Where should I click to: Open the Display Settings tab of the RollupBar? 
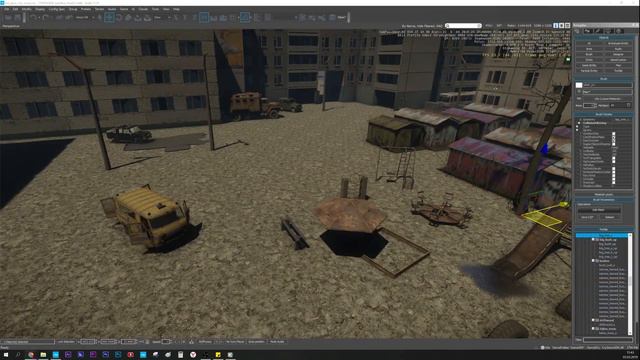click(x=609, y=31)
